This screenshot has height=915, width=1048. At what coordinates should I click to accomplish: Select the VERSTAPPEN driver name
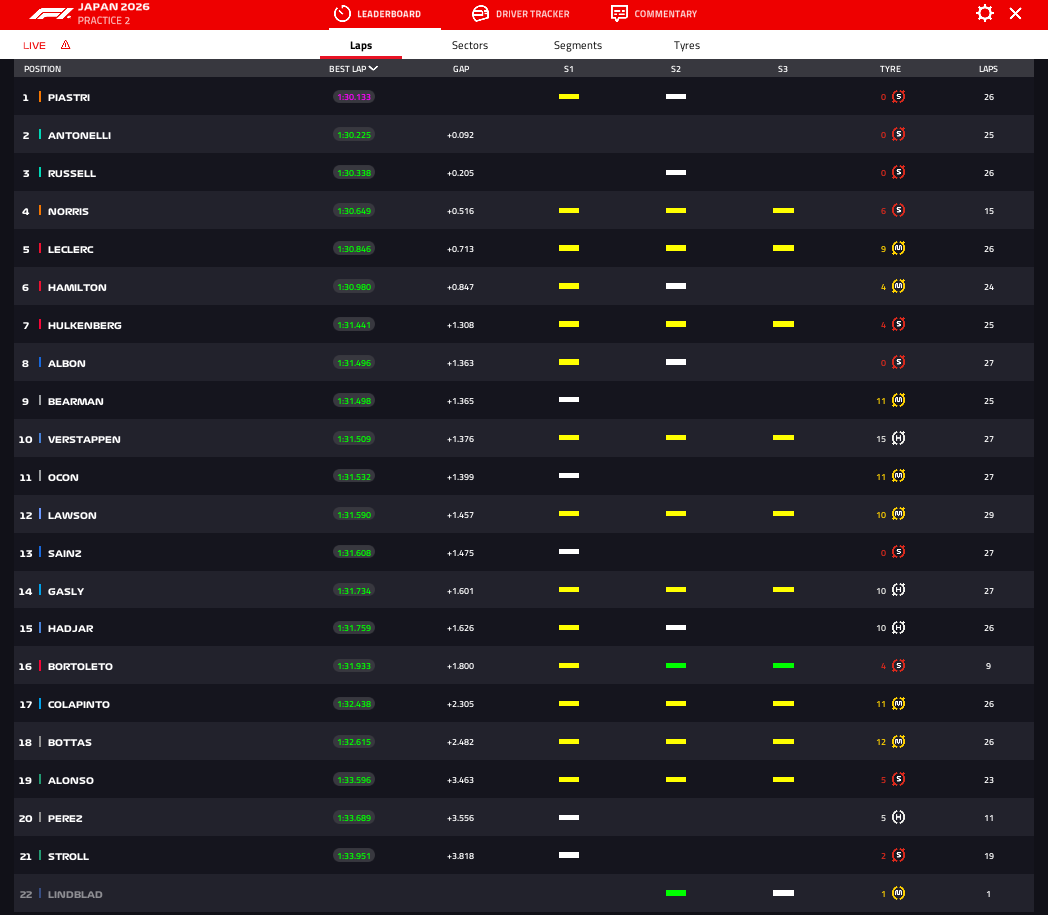tap(84, 439)
